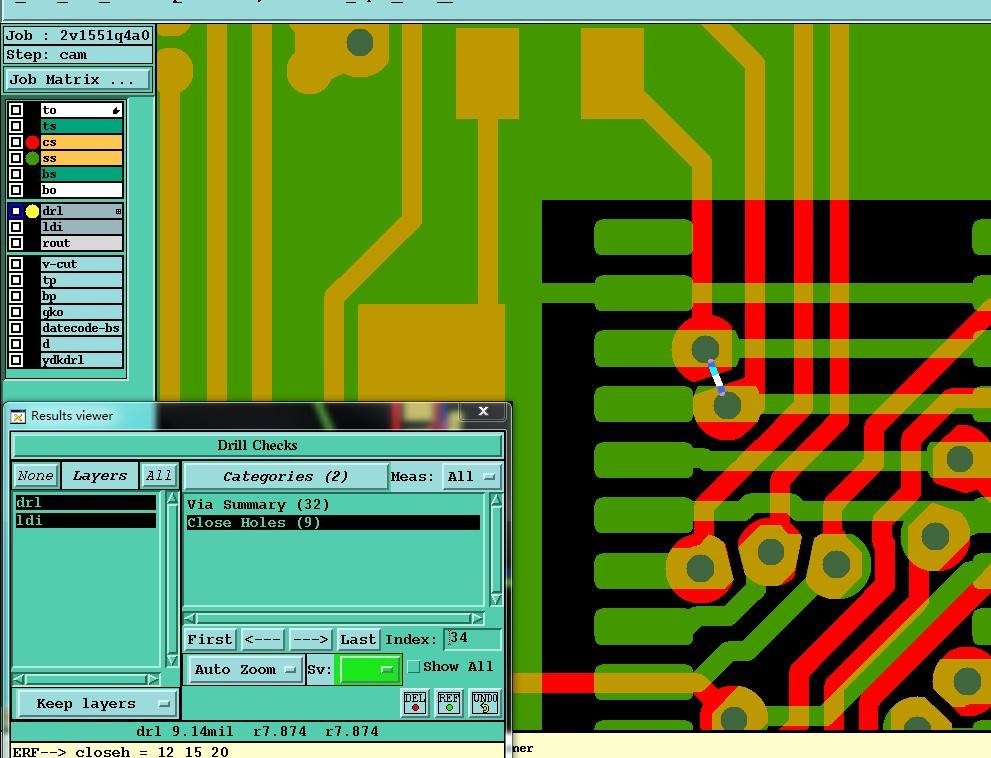Toggle the checkbox for layer v-cut
This screenshot has height=758, width=991.
click(x=16, y=264)
